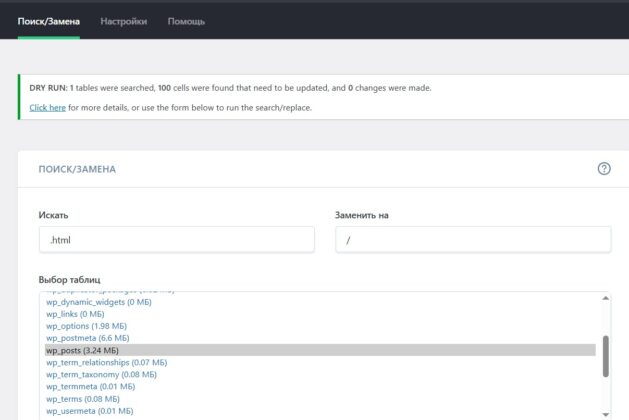Focus the Искать search field
This screenshot has height=420, width=629.
[x=176, y=240]
